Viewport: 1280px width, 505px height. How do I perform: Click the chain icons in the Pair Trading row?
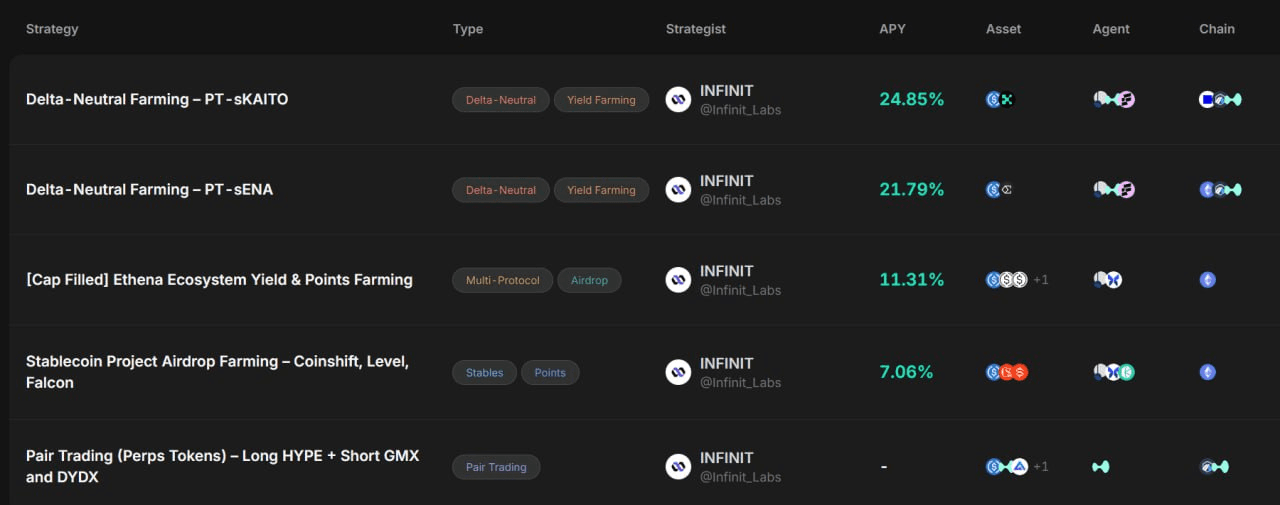(1214, 466)
